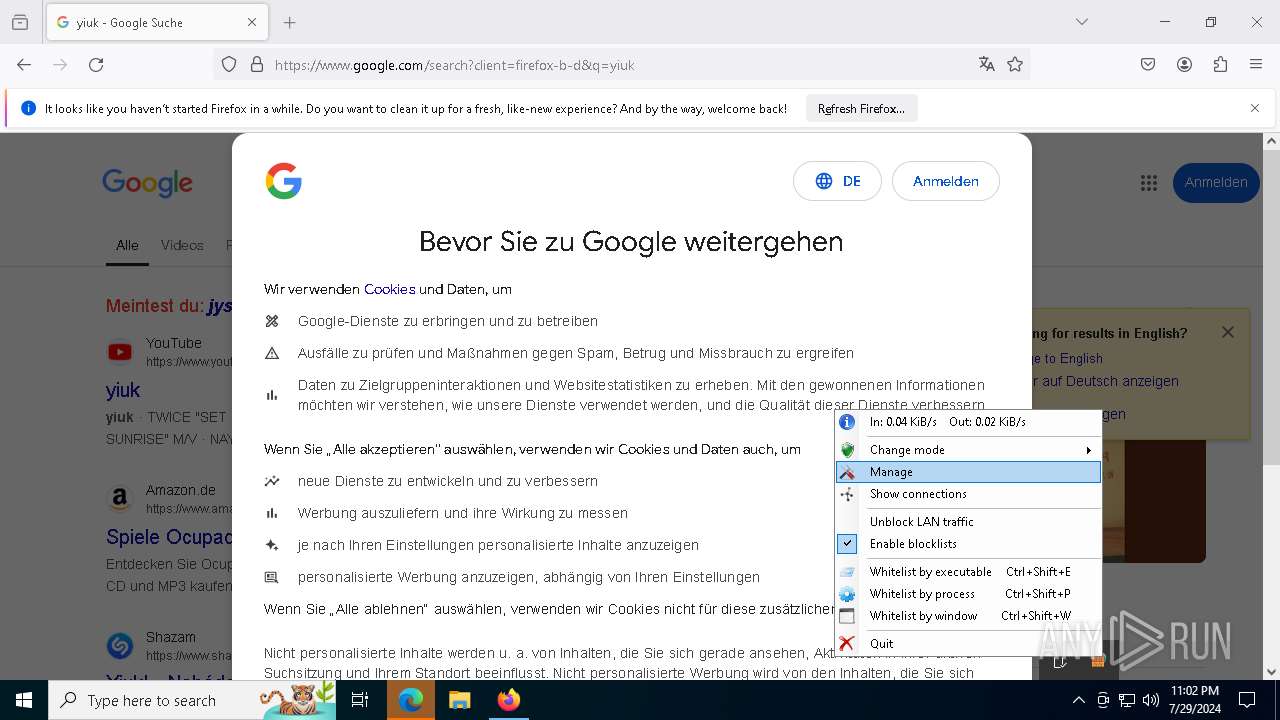Image resolution: width=1280 pixels, height=720 pixels.
Task: Focus the URL address bar
Action: tap(620, 65)
